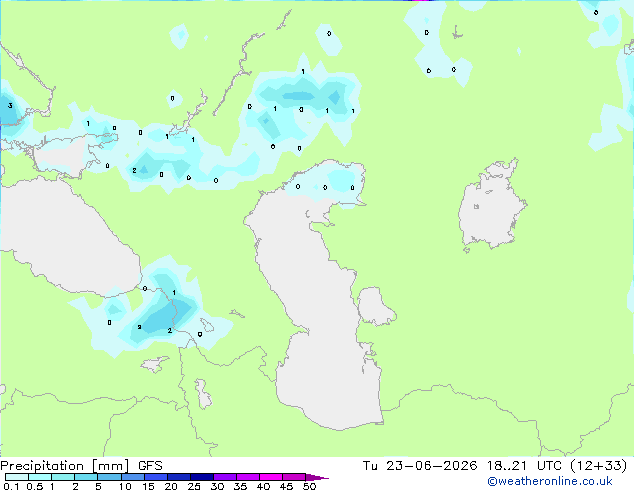Click the 25 legend scale label
This screenshot has width=634, height=490.
pyautogui.click(x=194, y=486)
